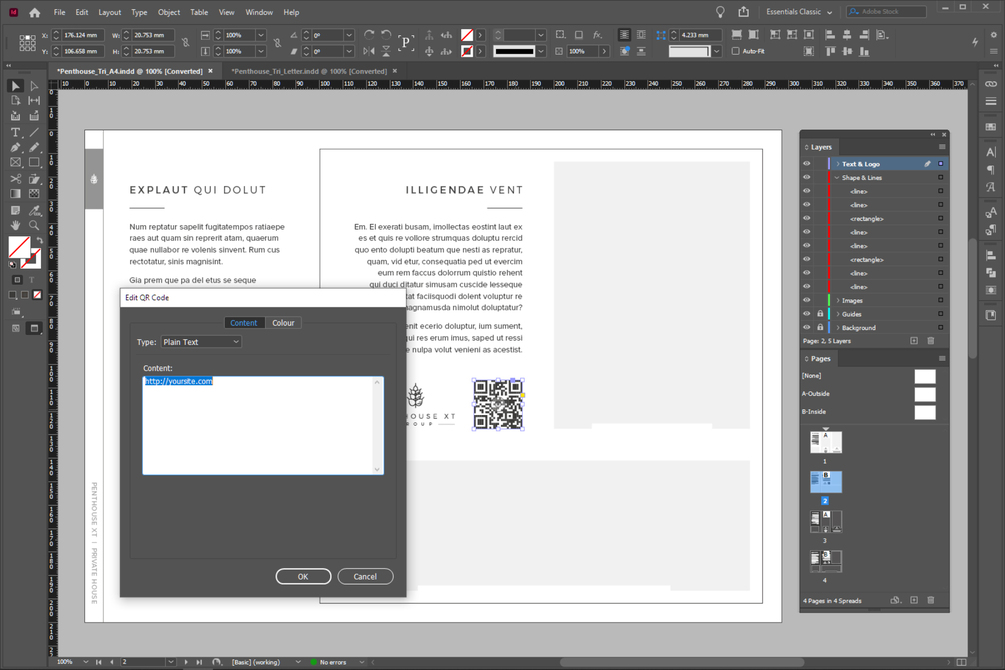Select the Zoom tool

click(34, 225)
